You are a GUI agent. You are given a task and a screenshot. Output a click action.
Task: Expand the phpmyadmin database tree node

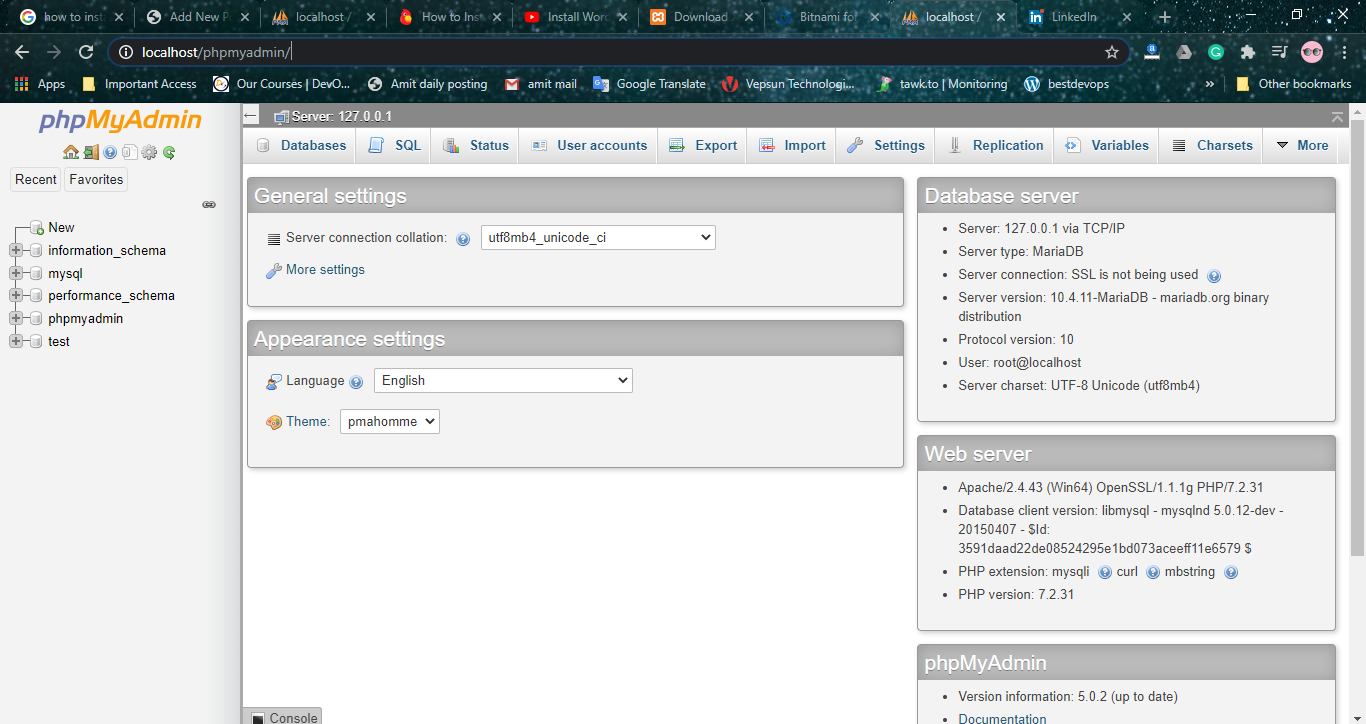(x=15, y=318)
